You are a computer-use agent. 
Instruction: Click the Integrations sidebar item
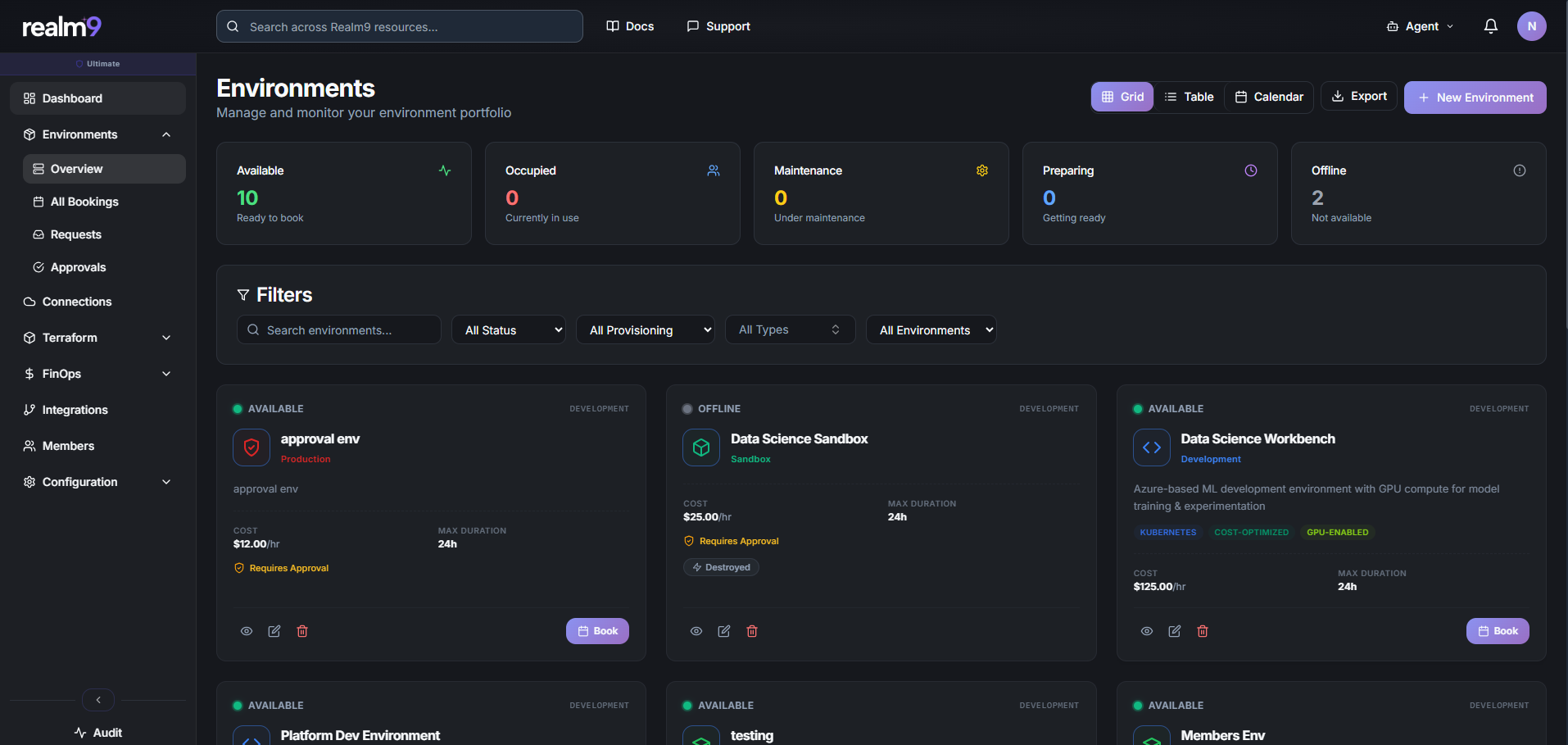pyautogui.click(x=75, y=409)
